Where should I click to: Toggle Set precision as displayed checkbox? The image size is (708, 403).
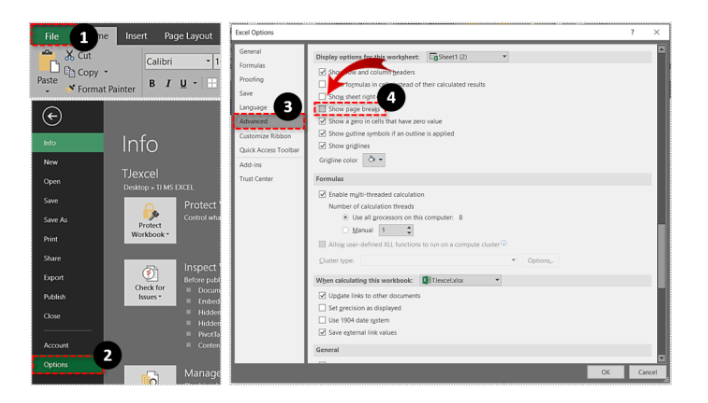[x=322, y=307]
